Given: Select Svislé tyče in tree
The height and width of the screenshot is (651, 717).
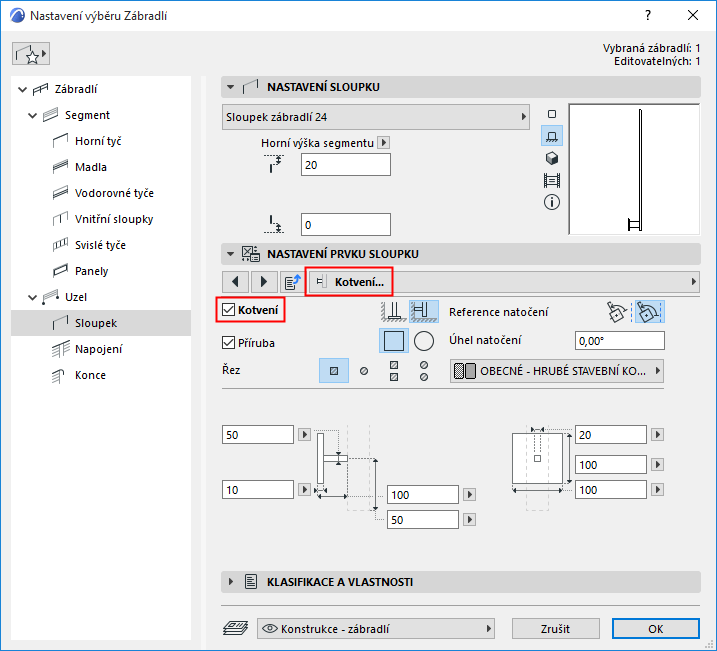Looking at the screenshot, I should coord(100,245).
